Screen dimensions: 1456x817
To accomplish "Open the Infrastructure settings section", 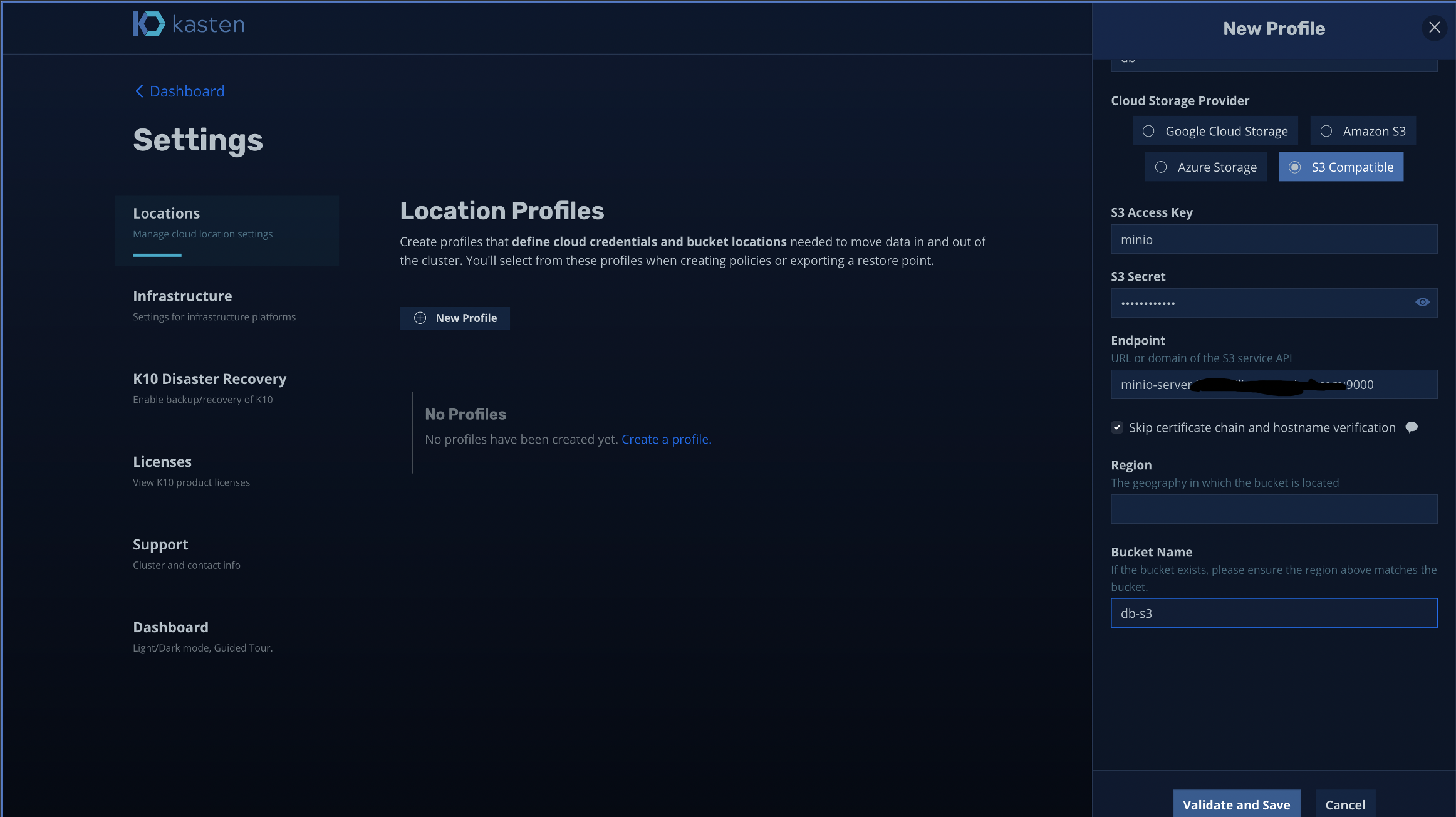I will click(182, 296).
